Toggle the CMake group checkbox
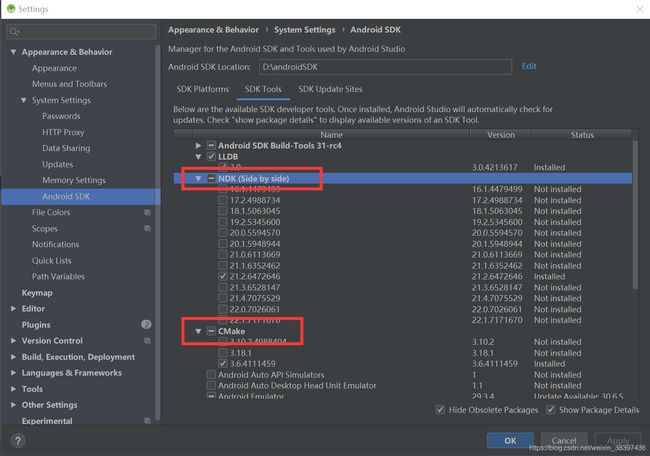 [211, 331]
